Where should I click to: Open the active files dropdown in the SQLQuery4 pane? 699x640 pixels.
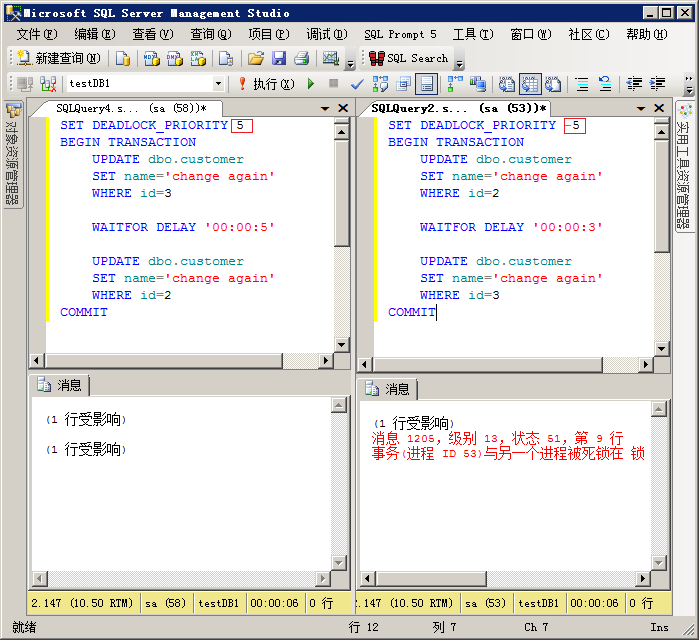click(x=325, y=108)
